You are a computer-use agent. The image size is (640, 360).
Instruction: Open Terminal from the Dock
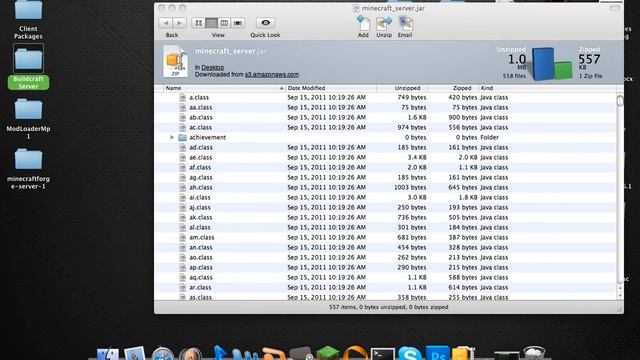382,354
